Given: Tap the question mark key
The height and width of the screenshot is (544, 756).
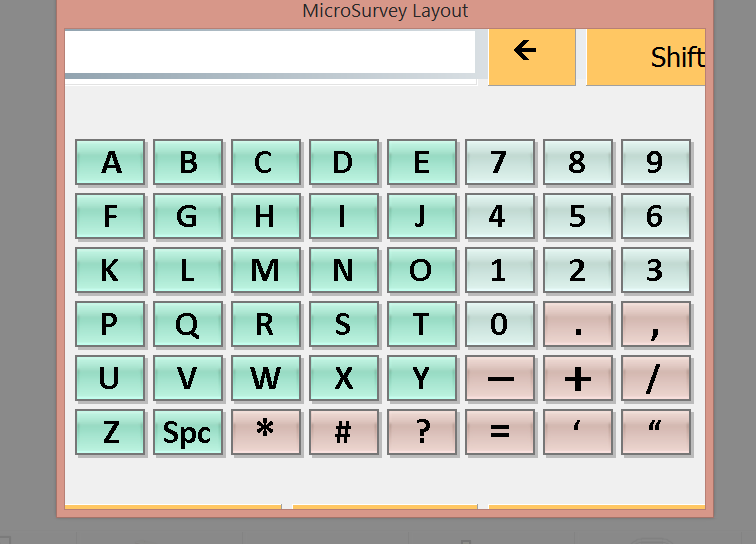Looking at the screenshot, I should click(x=421, y=431).
